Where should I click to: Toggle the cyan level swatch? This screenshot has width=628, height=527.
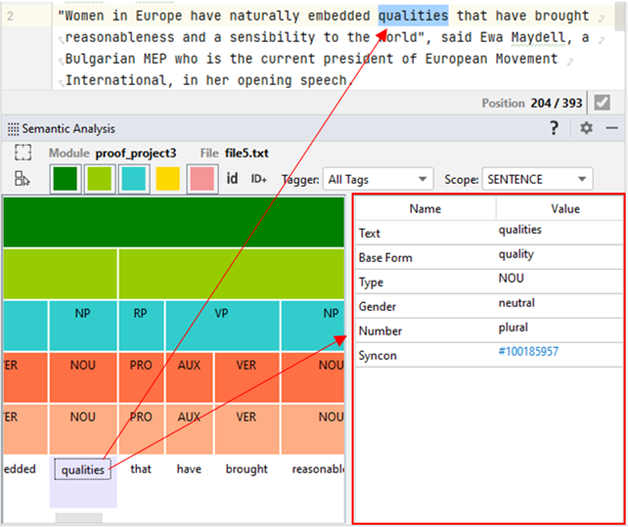tap(133, 179)
